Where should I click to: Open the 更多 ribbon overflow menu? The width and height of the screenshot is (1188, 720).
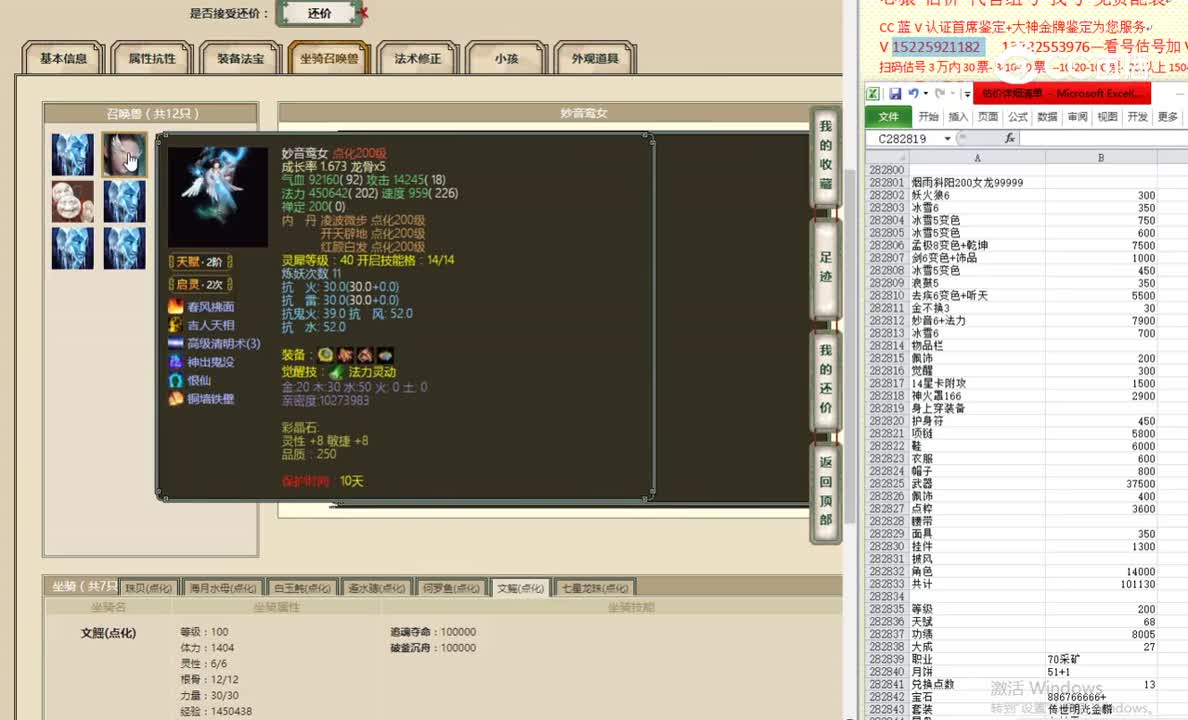click(1168, 117)
